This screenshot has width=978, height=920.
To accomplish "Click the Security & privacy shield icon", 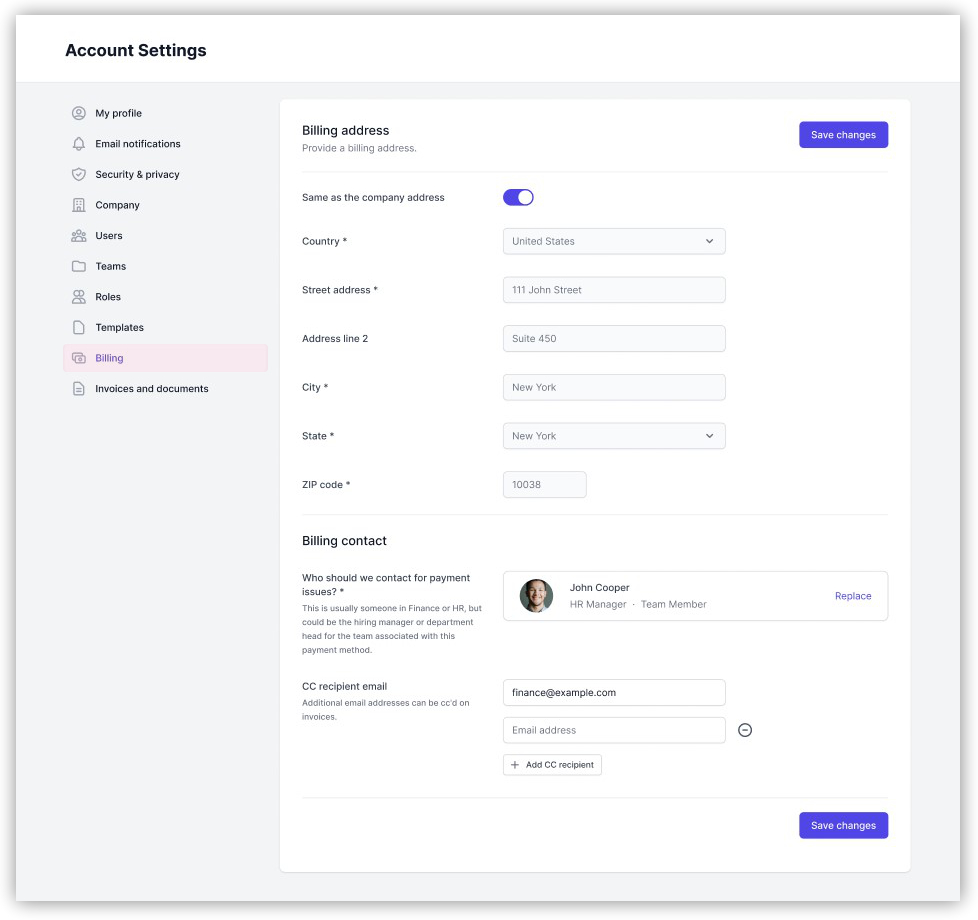I will pos(79,174).
